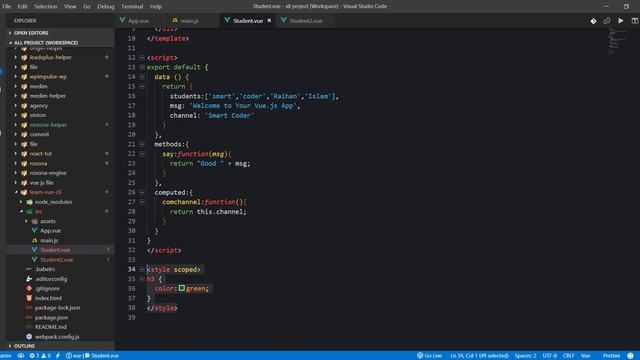The image size is (640, 360).
Task: Click the .gitignore git icon
Action: click(29, 289)
